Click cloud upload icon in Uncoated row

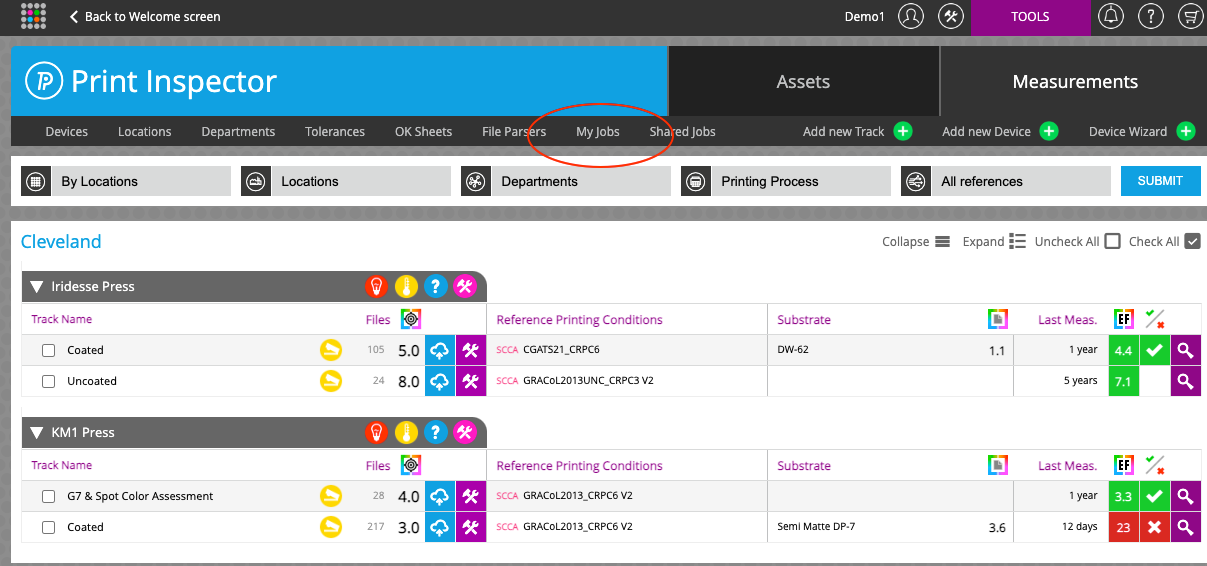click(440, 381)
